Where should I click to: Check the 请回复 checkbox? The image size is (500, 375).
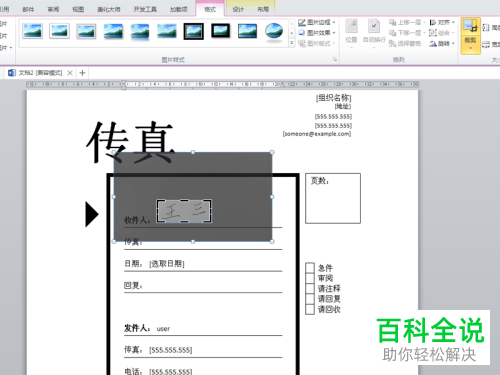click(x=310, y=299)
